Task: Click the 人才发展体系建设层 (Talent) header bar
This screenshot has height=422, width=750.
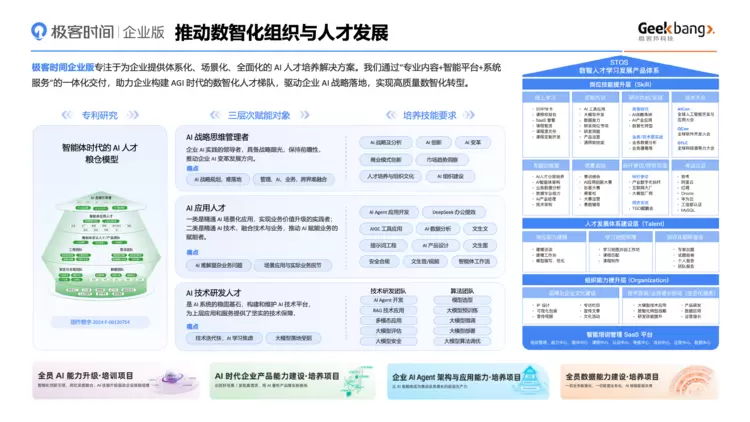Action: 619,224
